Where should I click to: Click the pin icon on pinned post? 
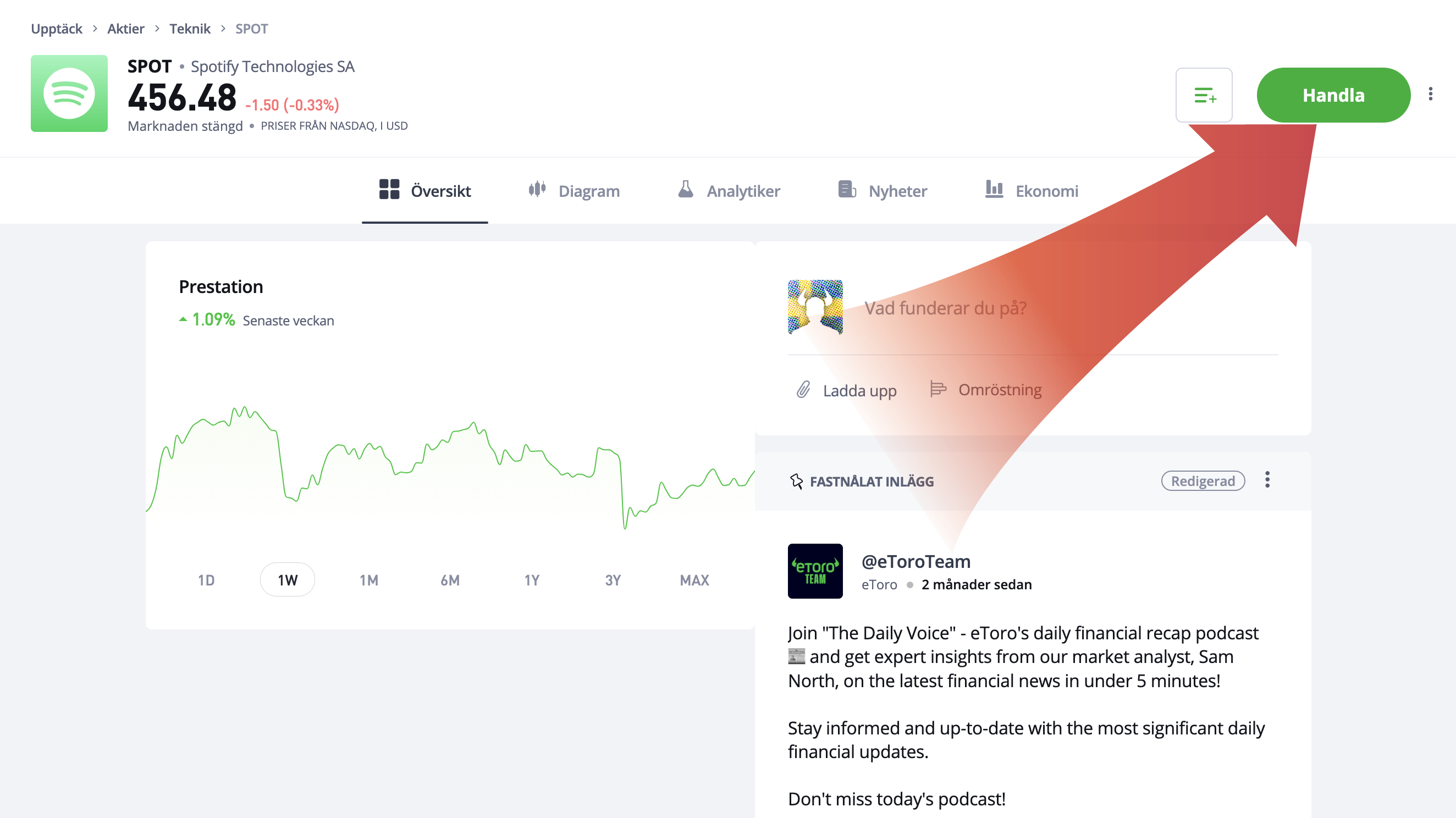[x=796, y=482]
